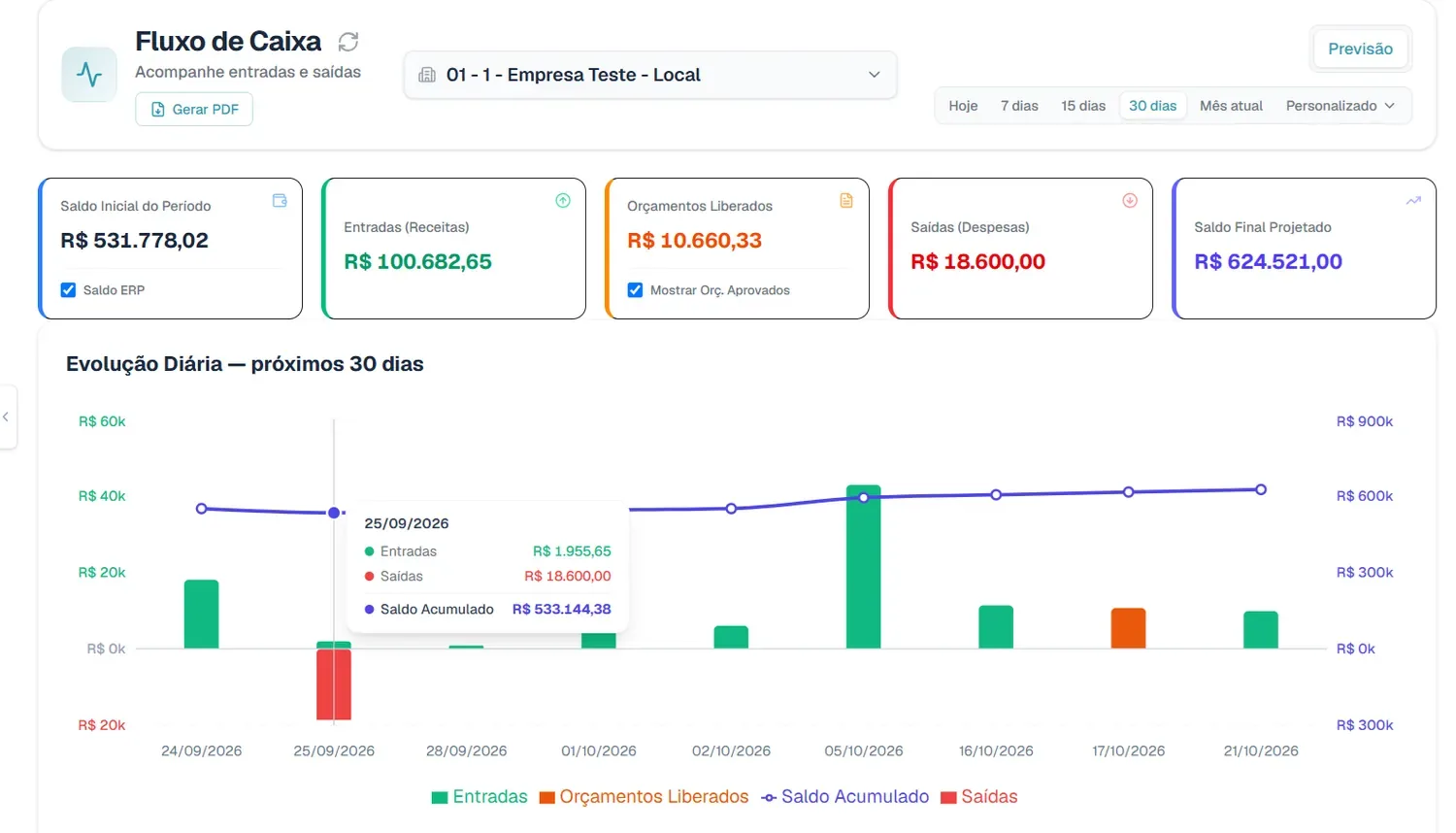Image resolution: width=1456 pixels, height=833 pixels.
Task: Expand the collapsed sidebar with left-edge chevron
Action: (6, 417)
